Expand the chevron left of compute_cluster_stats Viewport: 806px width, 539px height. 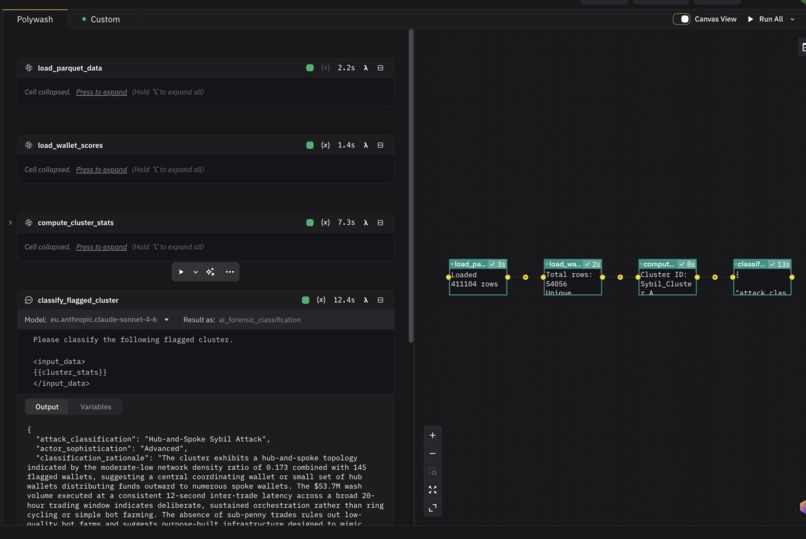tap(10, 222)
